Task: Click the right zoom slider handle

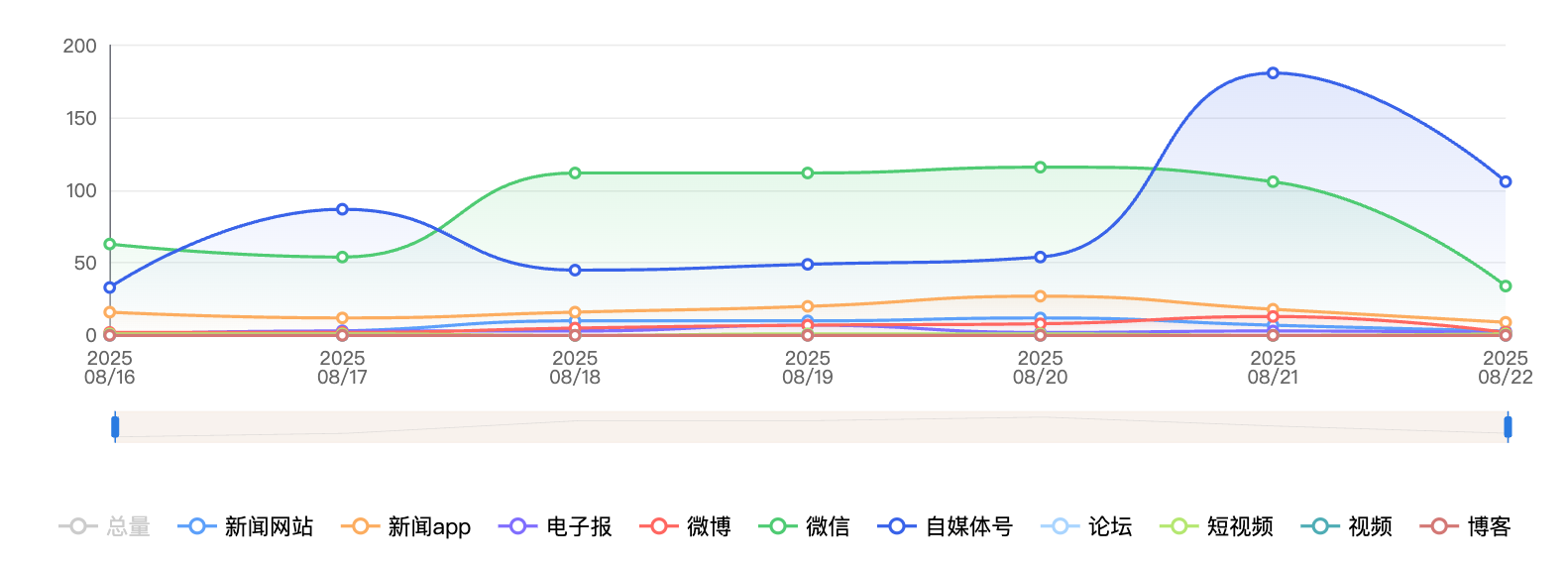Action: [x=1508, y=427]
